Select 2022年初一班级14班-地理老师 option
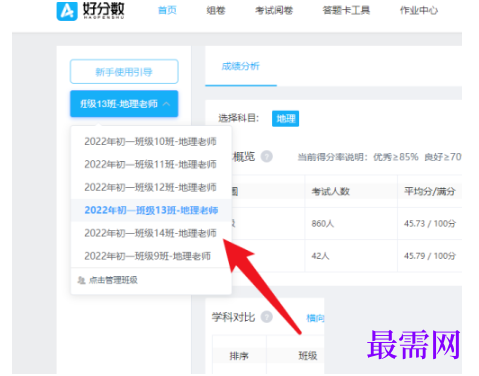 [x=151, y=233]
